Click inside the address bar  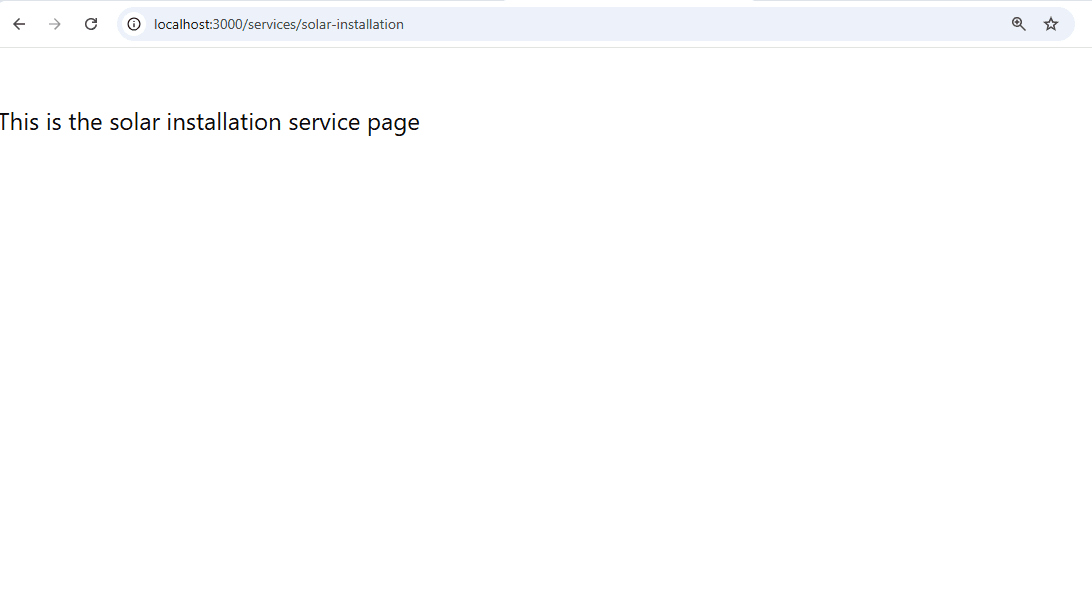click(500, 23)
